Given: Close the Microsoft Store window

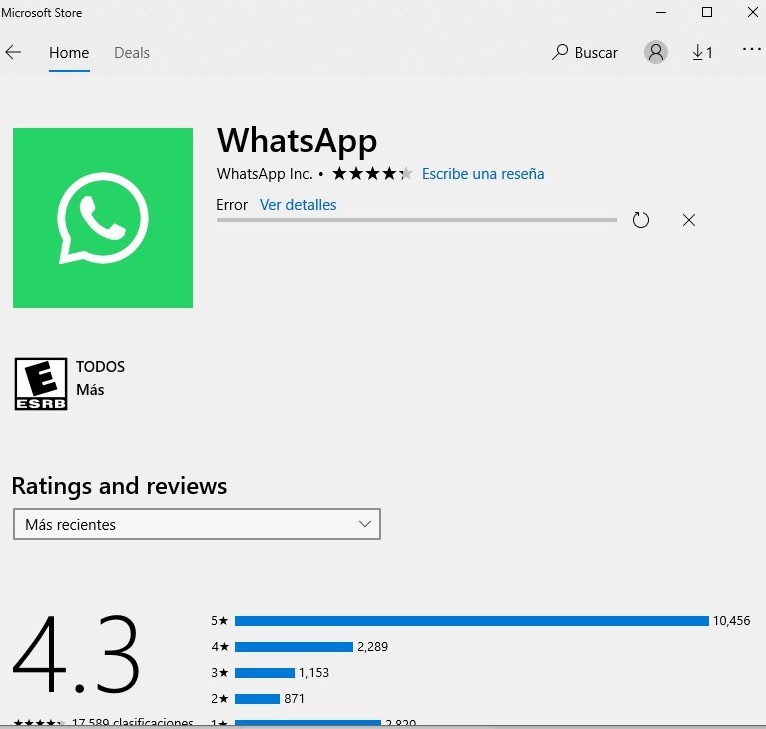Looking at the screenshot, I should [x=753, y=12].
